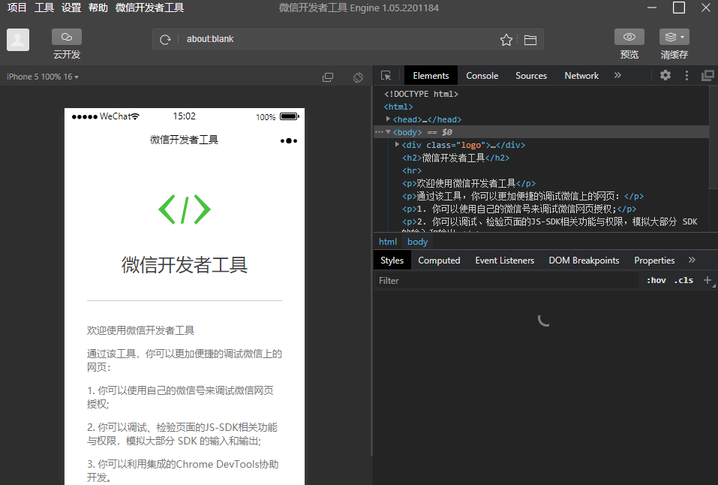Open the 云开发 cloud development panel
718x485 pixels.
[67, 37]
